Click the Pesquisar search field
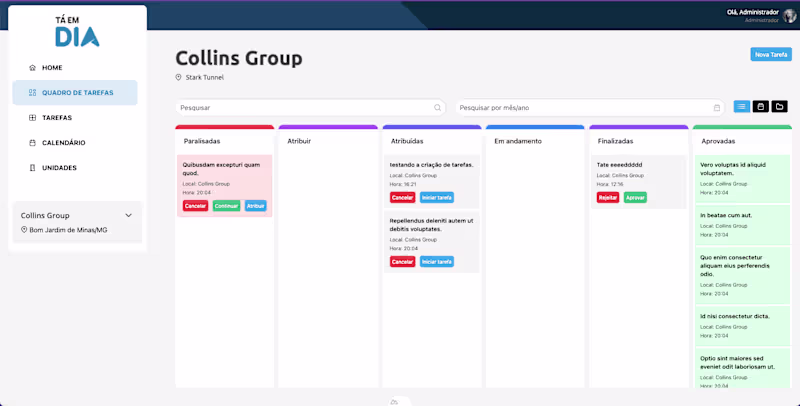800x406 pixels. coord(311,108)
